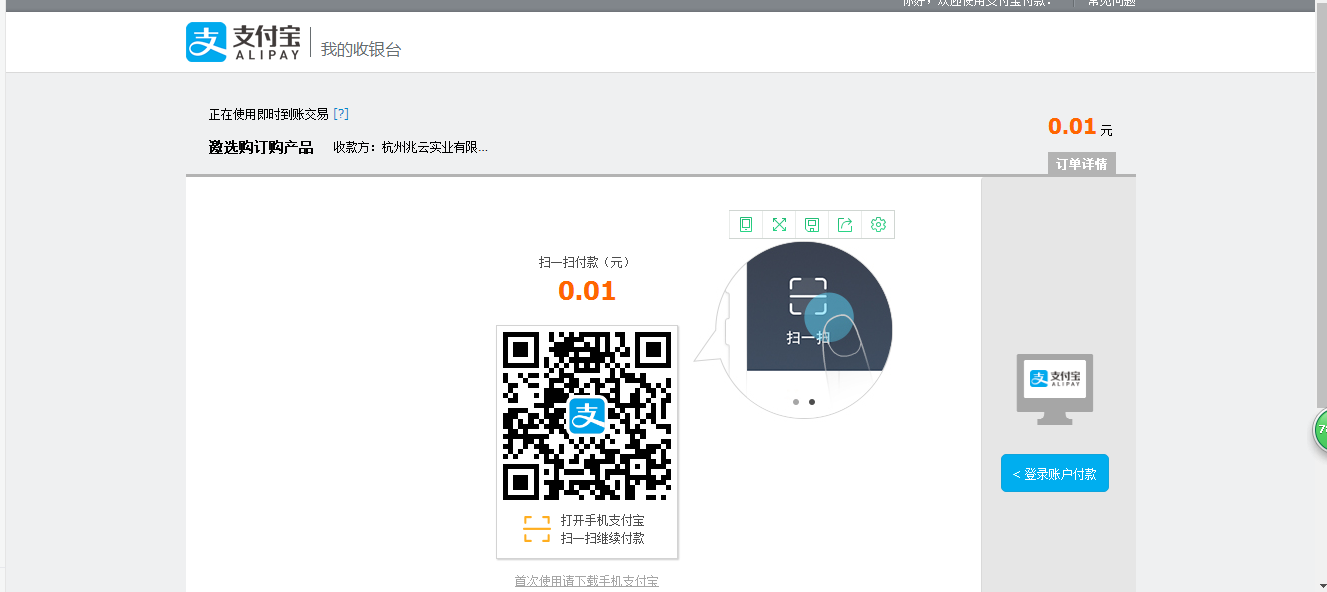Click the 邀选购订购产品 order title
Screen dimensions: 1327x592
[x=261, y=147]
